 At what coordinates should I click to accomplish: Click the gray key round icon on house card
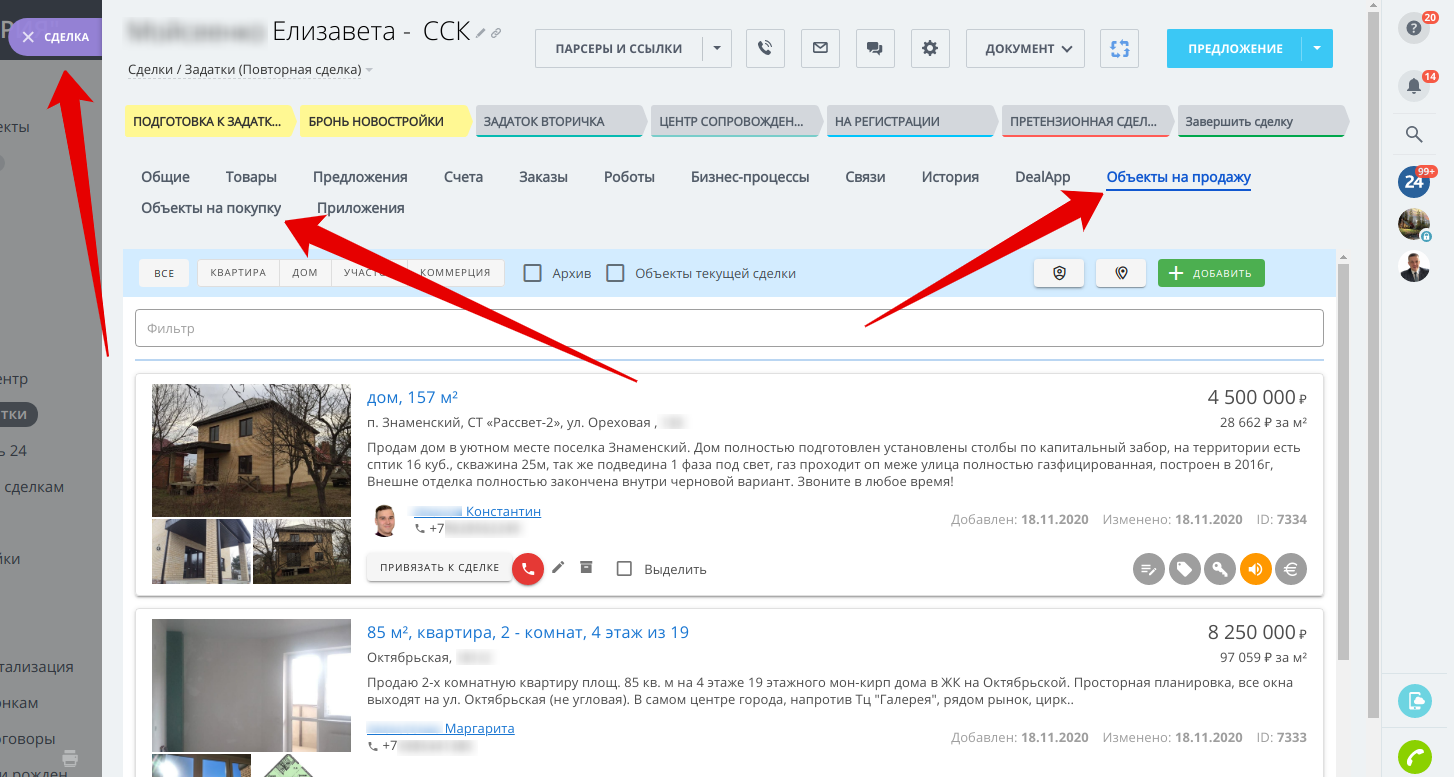[1220, 569]
